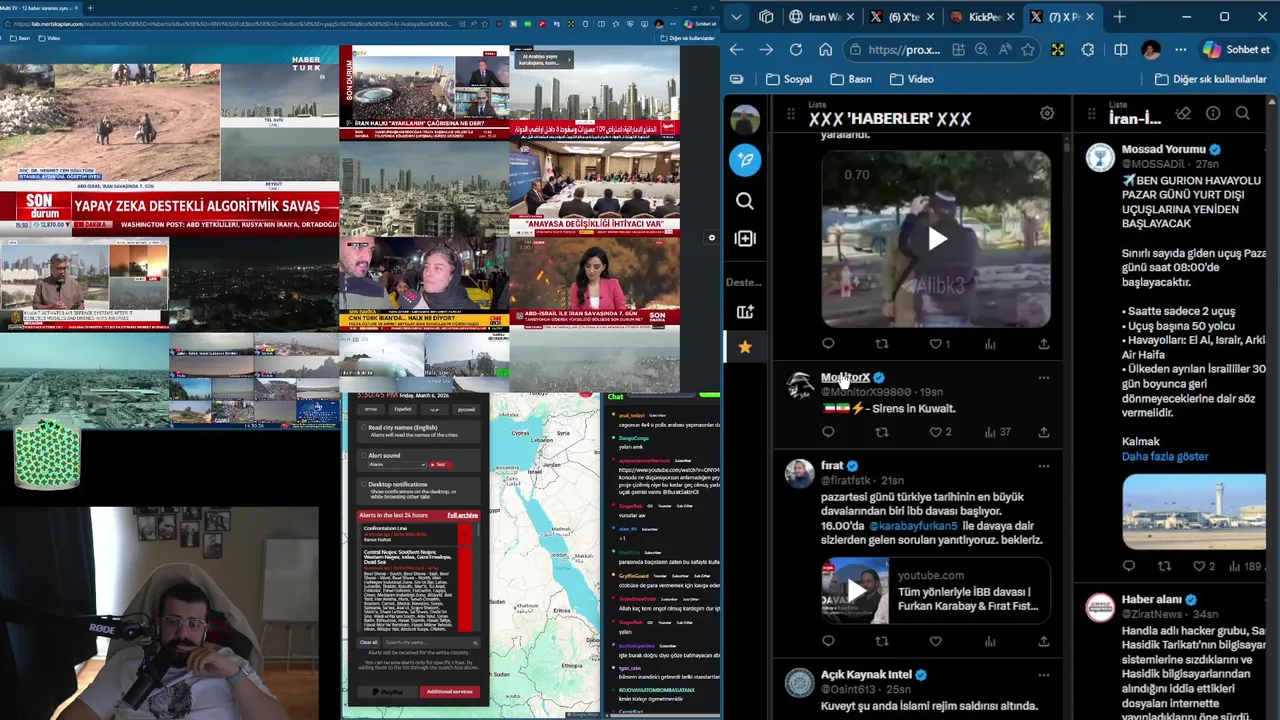
Task: Open the browser profile avatar
Action: click(x=1151, y=49)
